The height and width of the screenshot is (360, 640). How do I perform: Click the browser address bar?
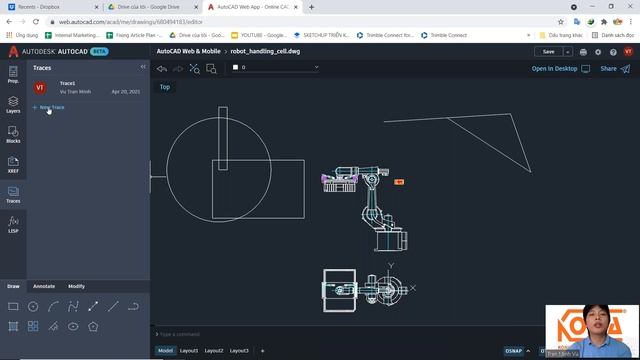[x=302, y=22]
